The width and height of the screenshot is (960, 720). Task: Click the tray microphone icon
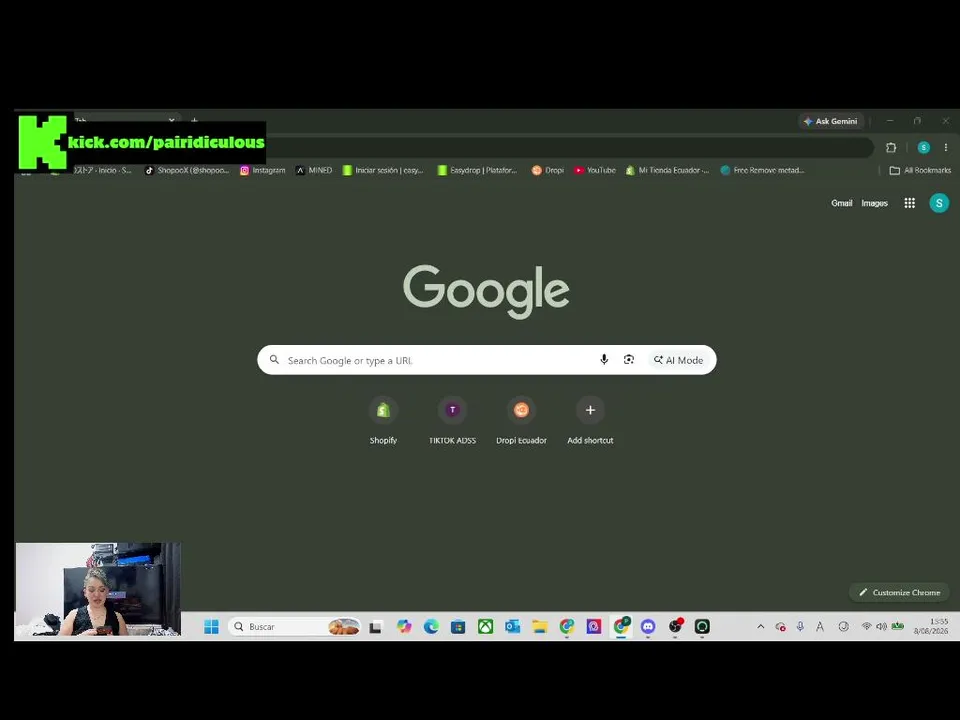(x=800, y=626)
